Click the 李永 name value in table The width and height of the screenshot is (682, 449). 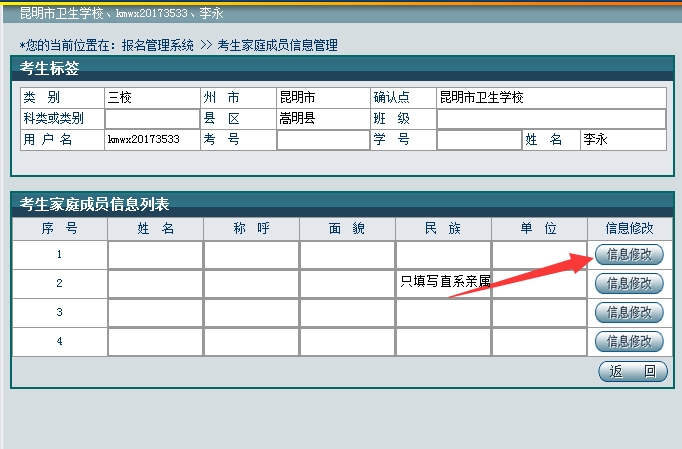click(x=595, y=139)
